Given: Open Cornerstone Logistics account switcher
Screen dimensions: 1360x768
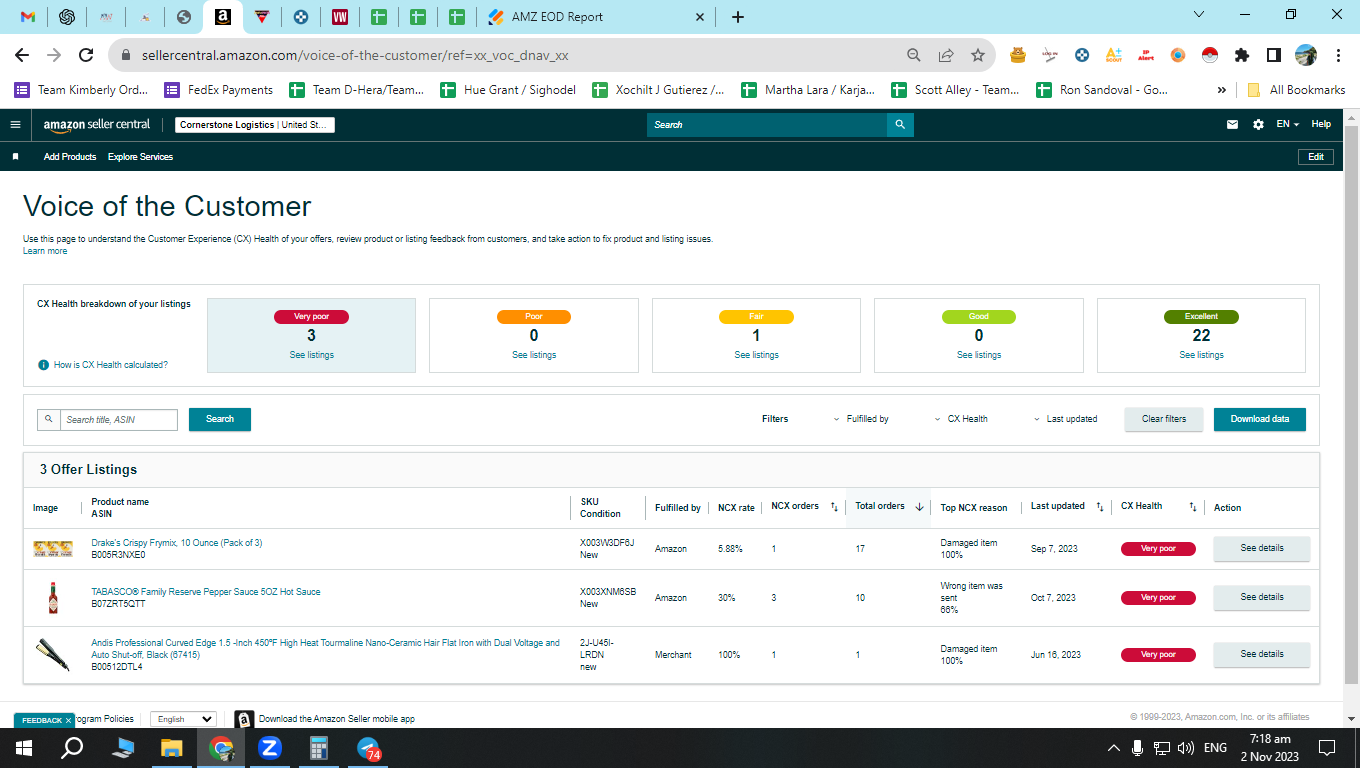Looking at the screenshot, I should pos(255,125).
